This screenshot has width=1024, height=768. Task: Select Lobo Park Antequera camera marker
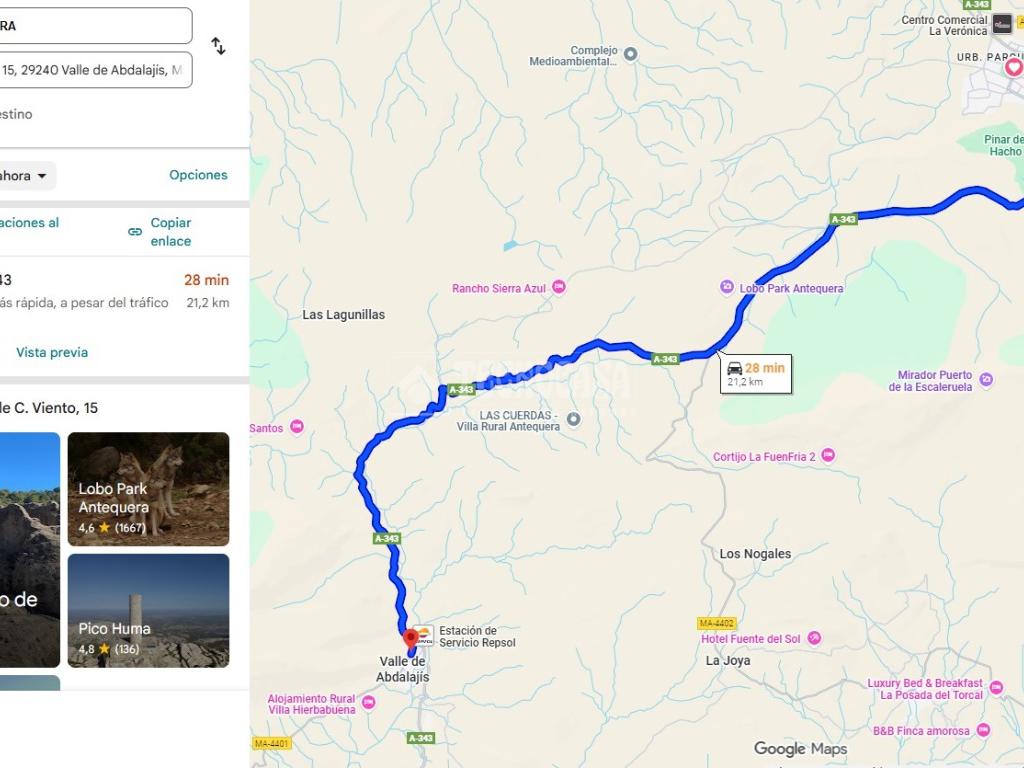[726, 287]
